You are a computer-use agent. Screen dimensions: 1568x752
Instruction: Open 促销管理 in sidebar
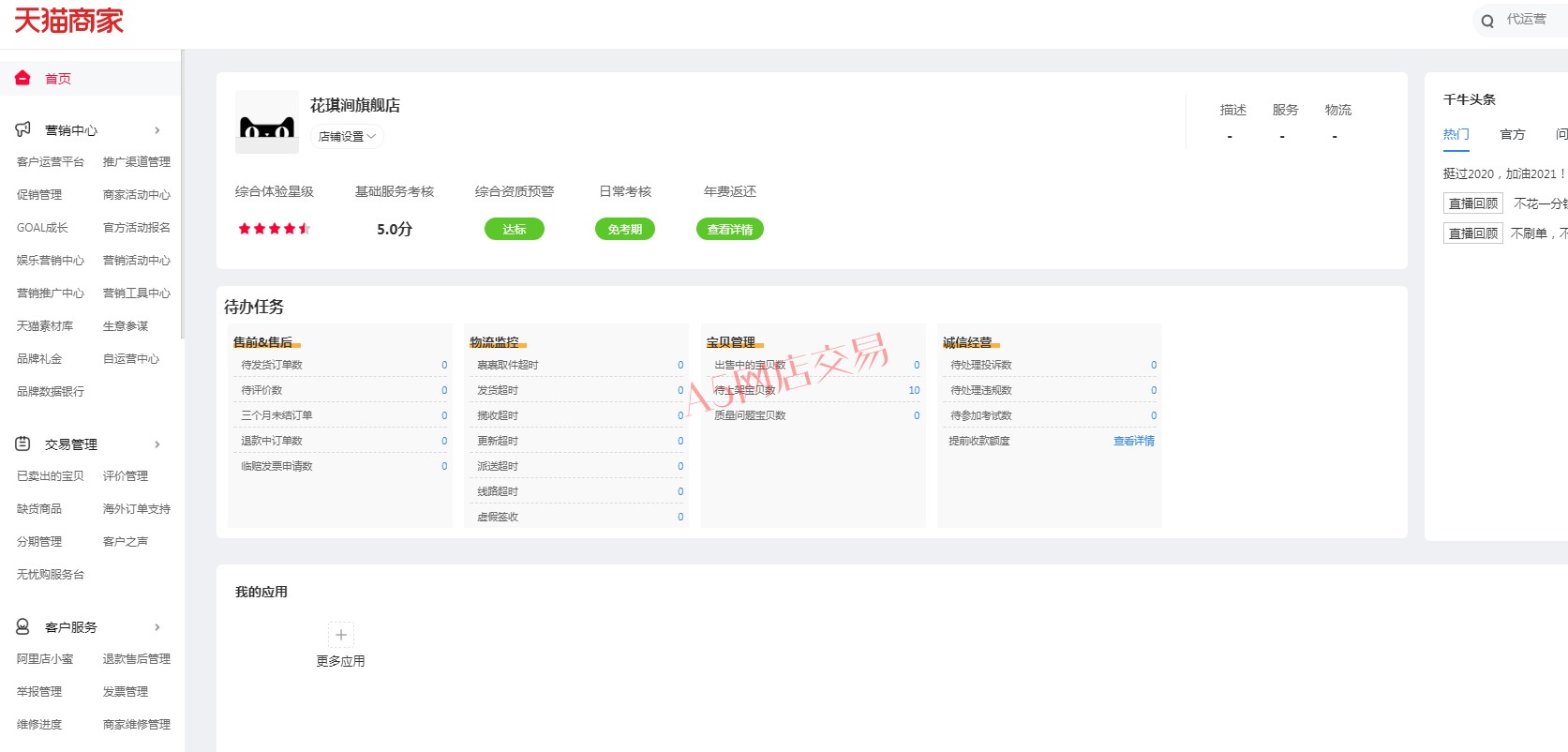(x=39, y=195)
